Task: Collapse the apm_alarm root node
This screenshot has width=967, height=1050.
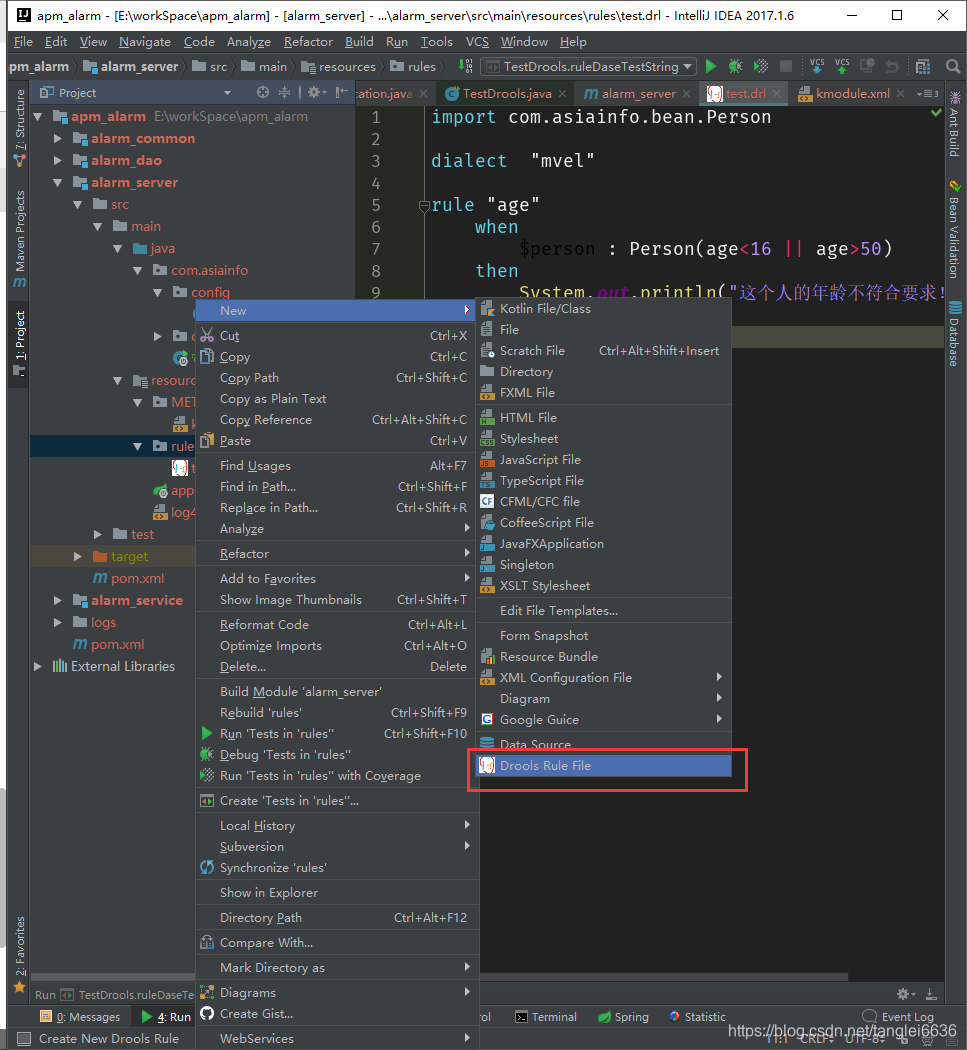Action: tap(38, 117)
